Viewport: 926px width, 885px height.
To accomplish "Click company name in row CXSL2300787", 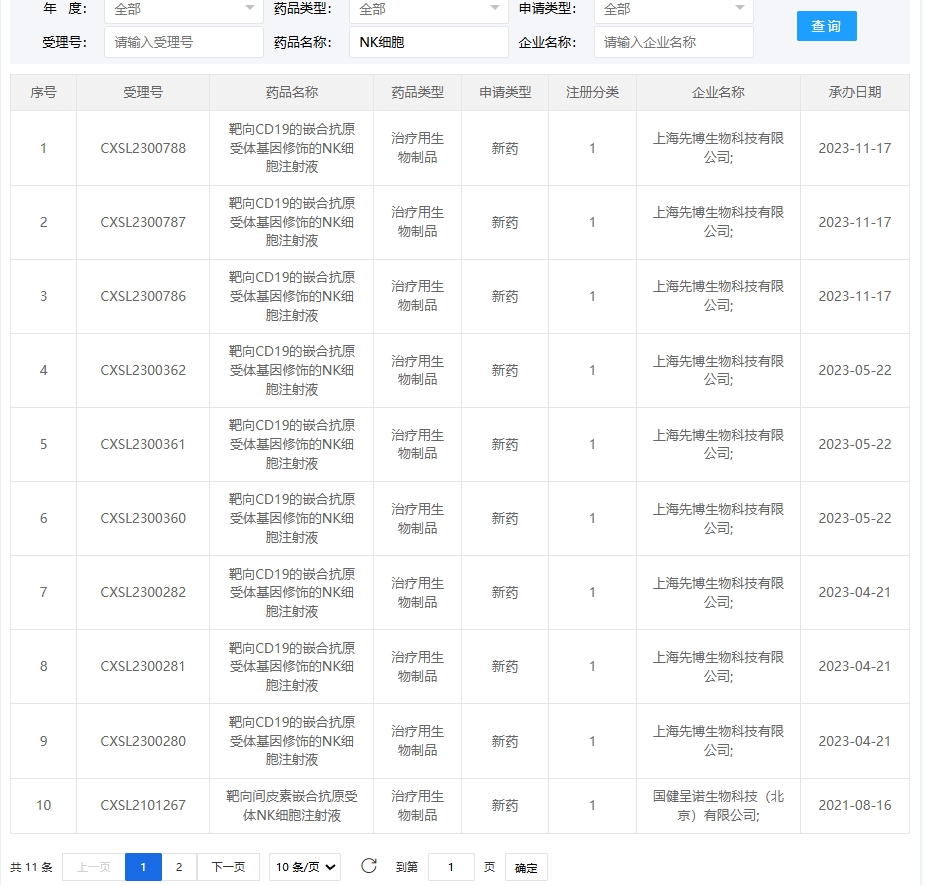I will pos(718,222).
